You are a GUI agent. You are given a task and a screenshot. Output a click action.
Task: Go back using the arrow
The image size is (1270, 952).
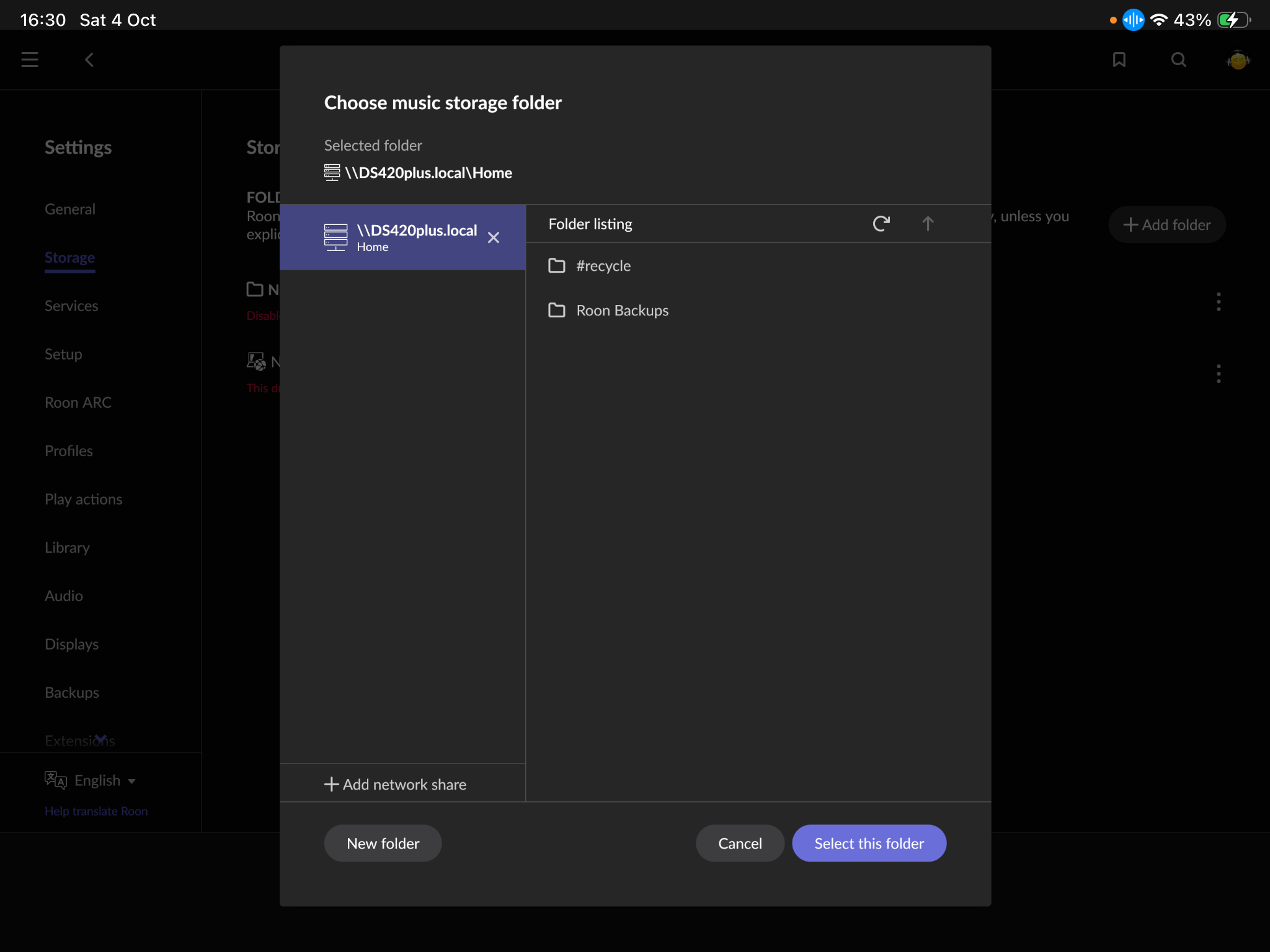(89, 60)
